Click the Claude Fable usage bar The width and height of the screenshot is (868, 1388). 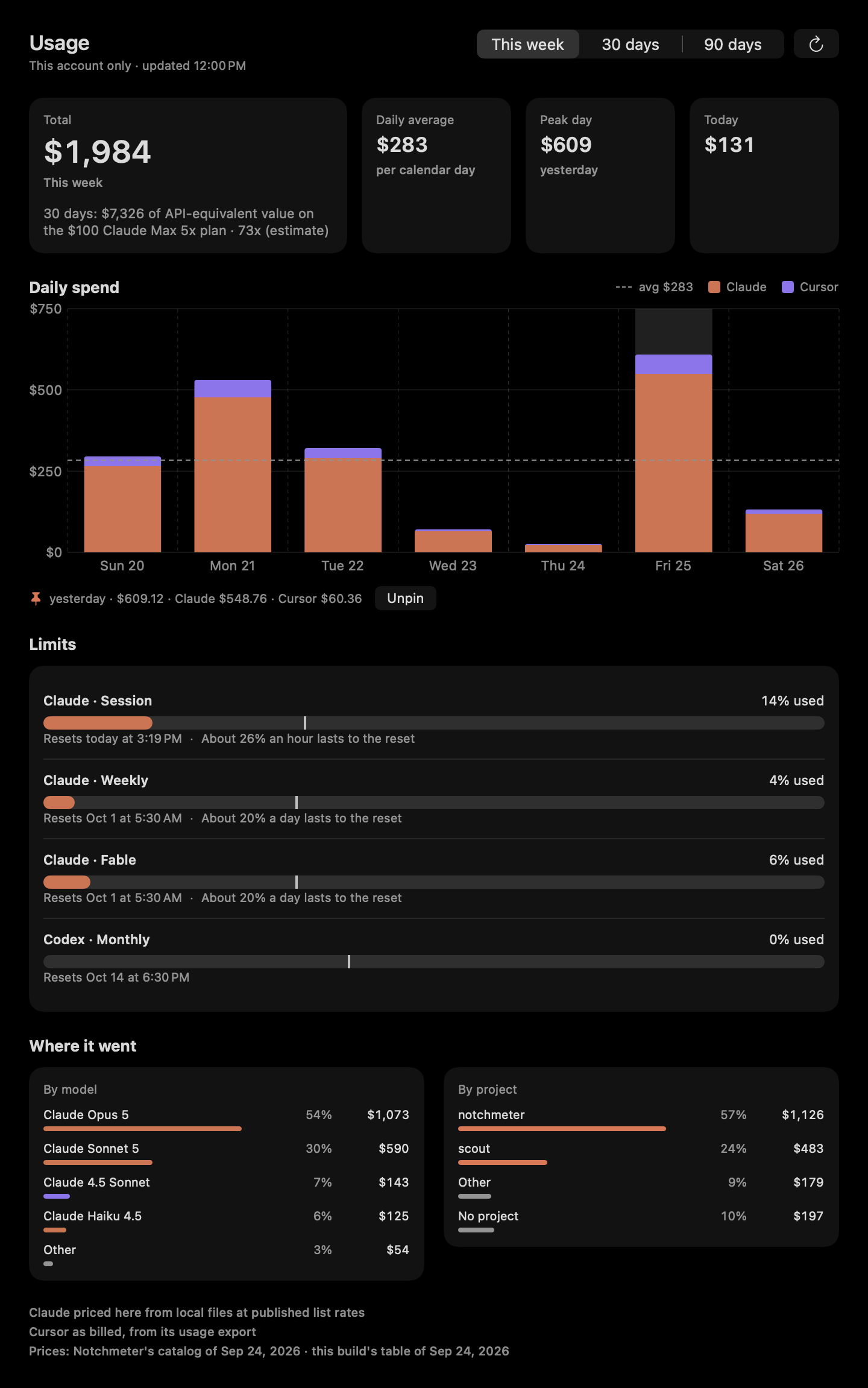point(433,882)
